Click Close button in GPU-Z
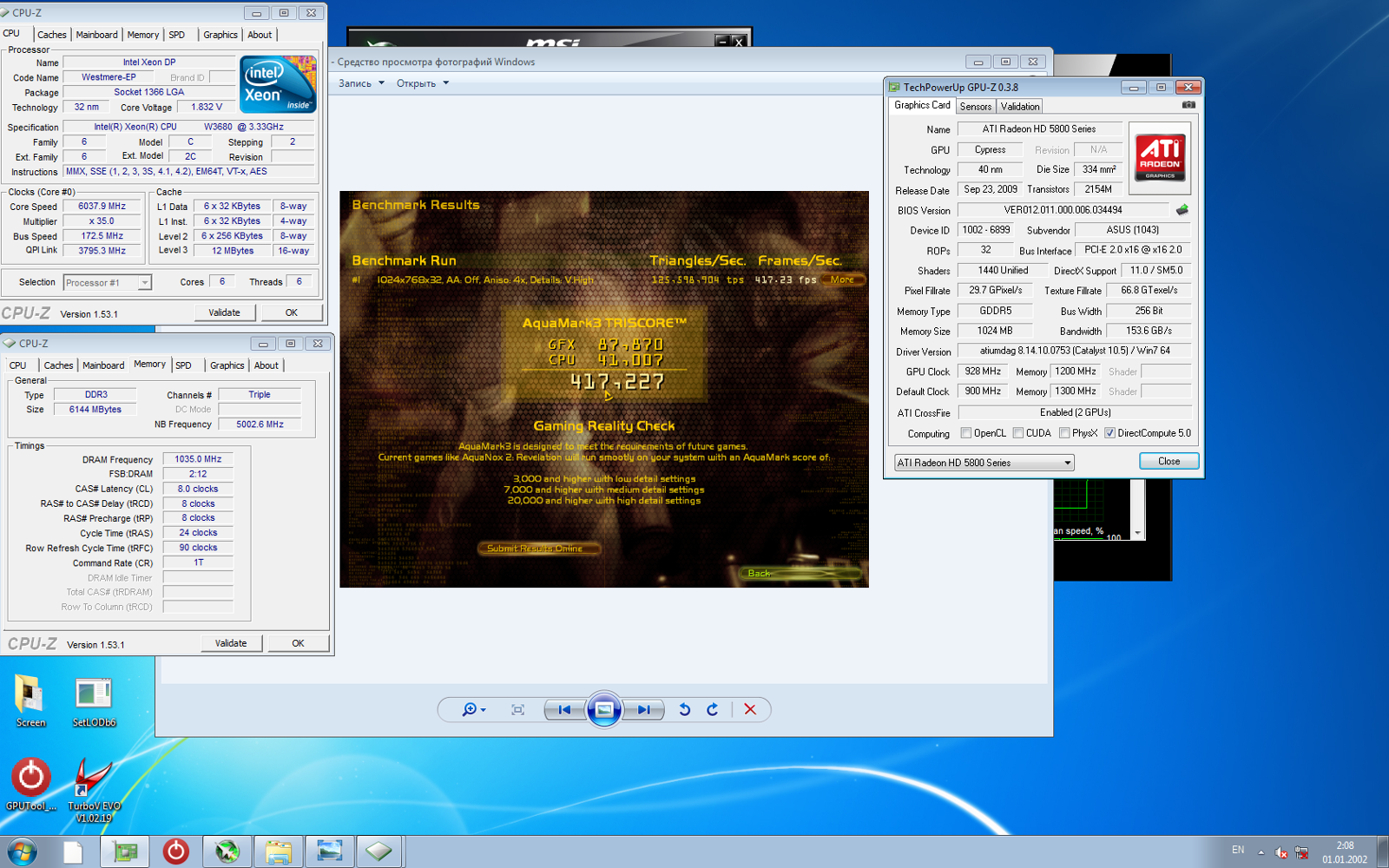This screenshot has height=868, width=1389. (1168, 461)
